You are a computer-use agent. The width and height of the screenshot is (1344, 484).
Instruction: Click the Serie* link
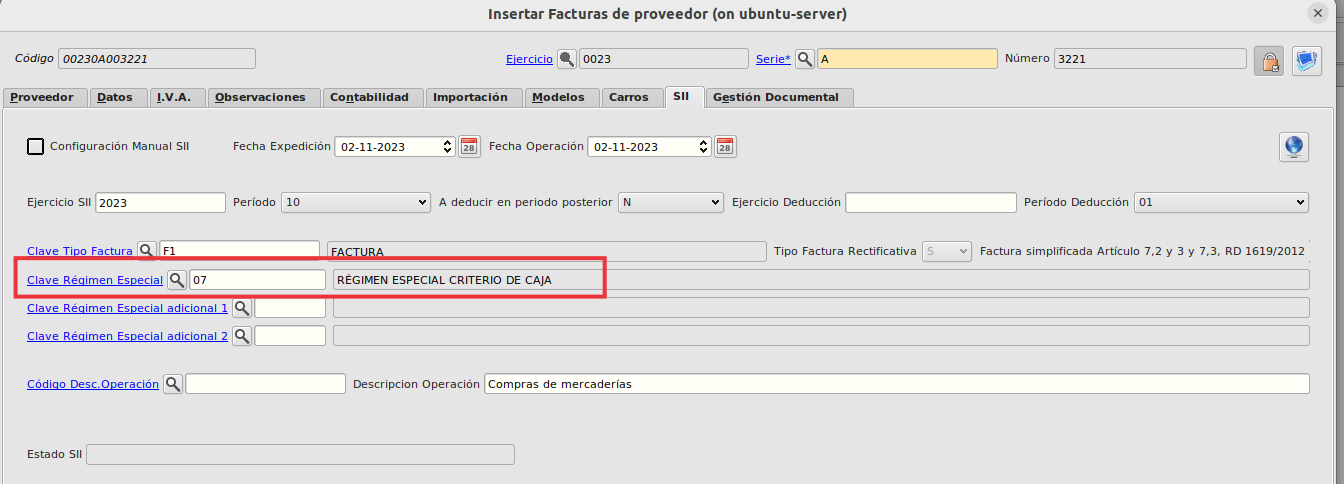(x=773, y=59)
